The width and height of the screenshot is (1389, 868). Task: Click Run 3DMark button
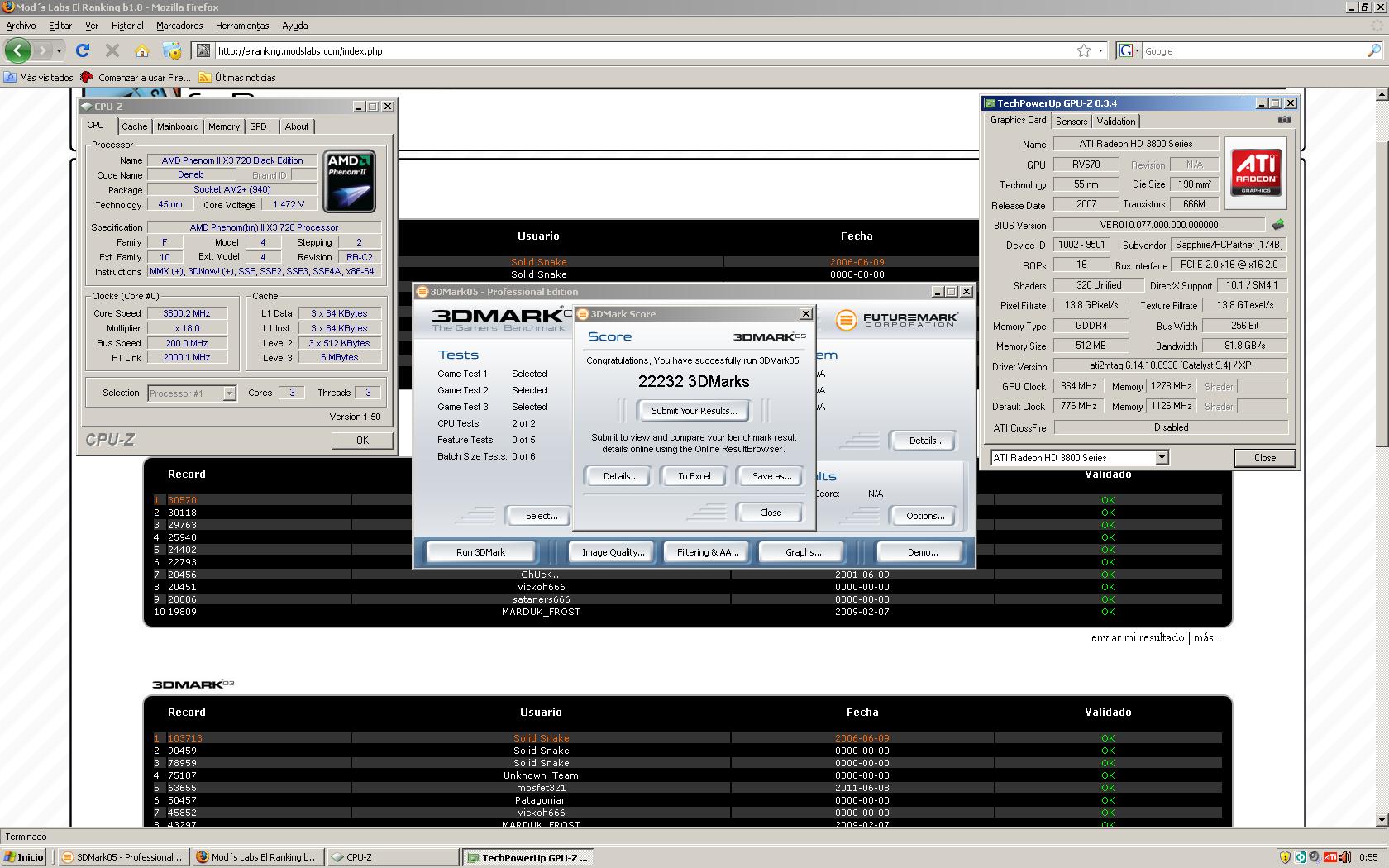point(480,552)
